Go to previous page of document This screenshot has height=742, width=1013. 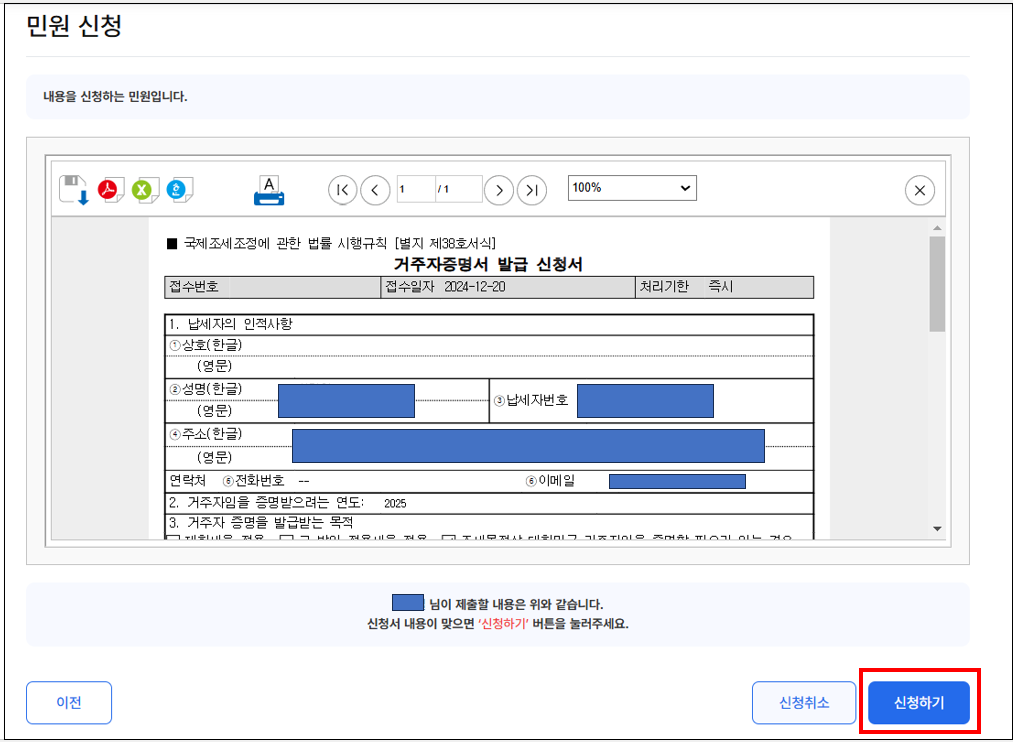(375, 190)
